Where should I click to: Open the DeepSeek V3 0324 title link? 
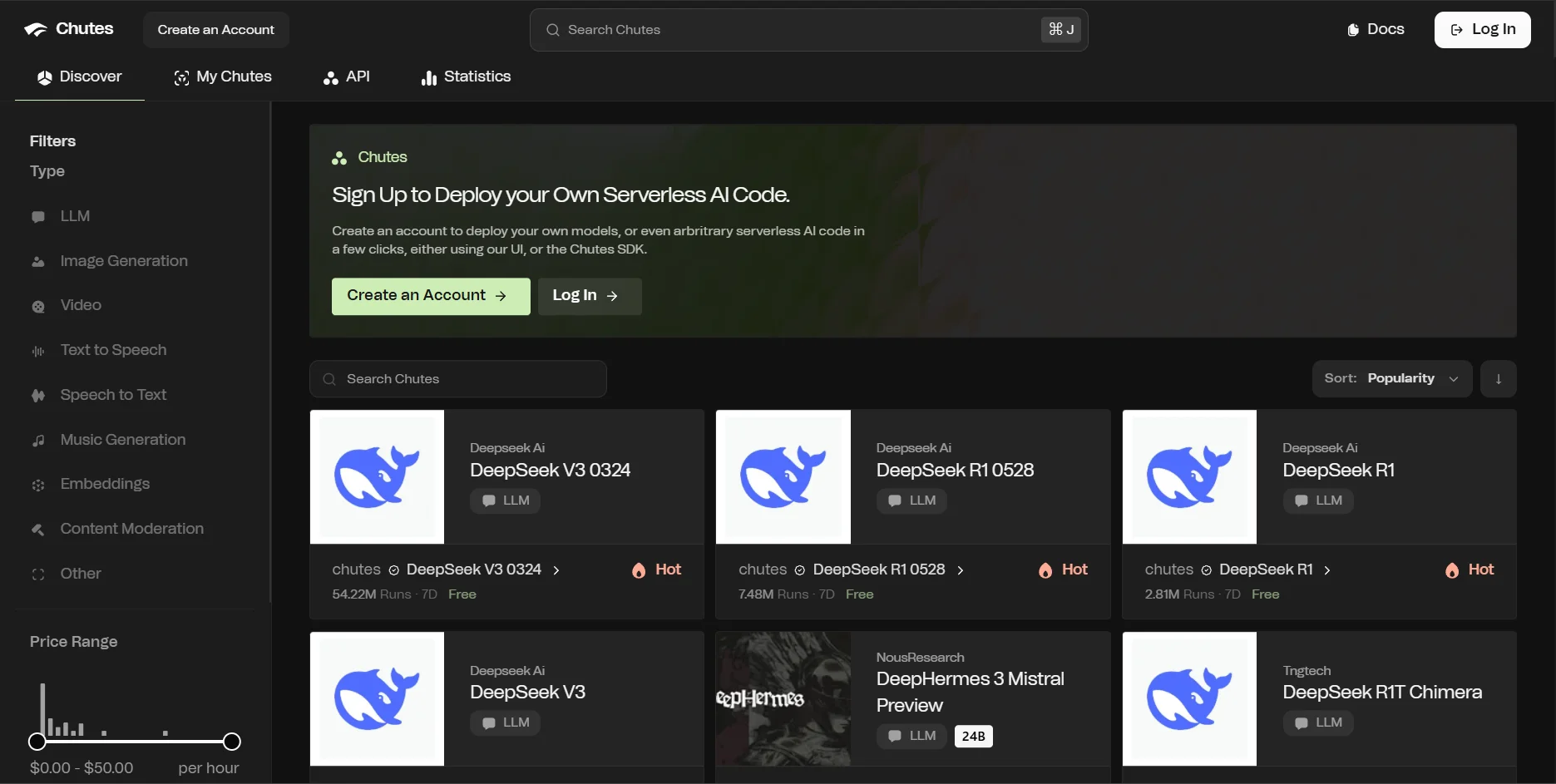tap(550, 471)
